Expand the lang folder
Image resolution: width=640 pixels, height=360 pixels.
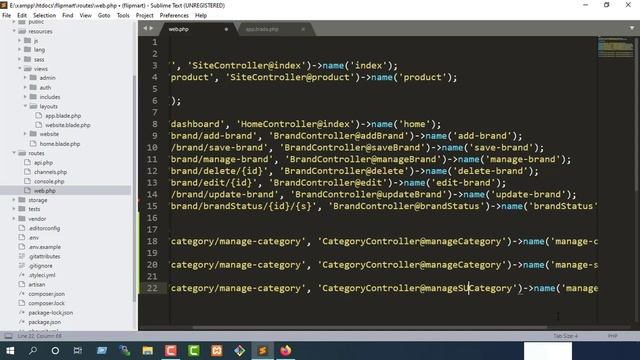click(x=19, y=49)
